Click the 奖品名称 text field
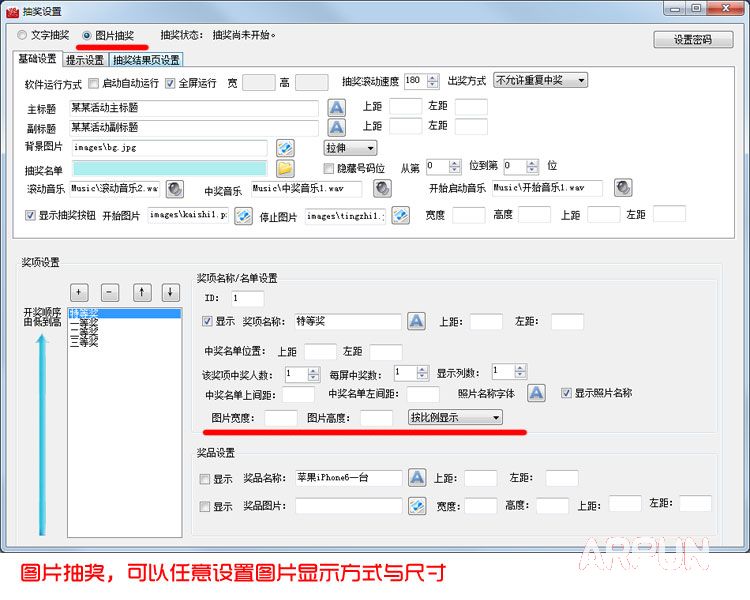This screenshot has height=600, width=750. click(349, 478)
